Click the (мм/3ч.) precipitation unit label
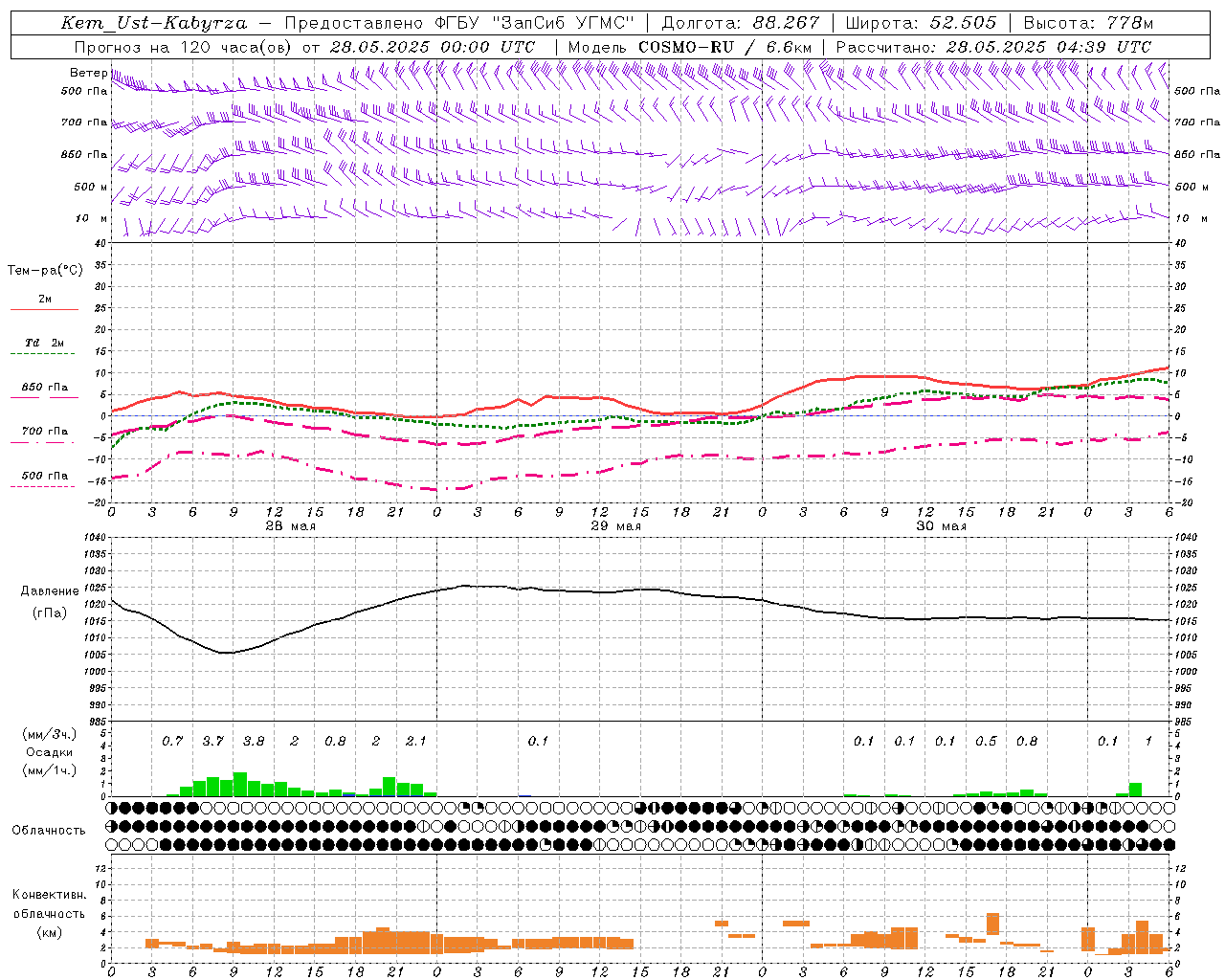Image resolution: width=1225 pixels, height=980 pixels. click(49, 734)
